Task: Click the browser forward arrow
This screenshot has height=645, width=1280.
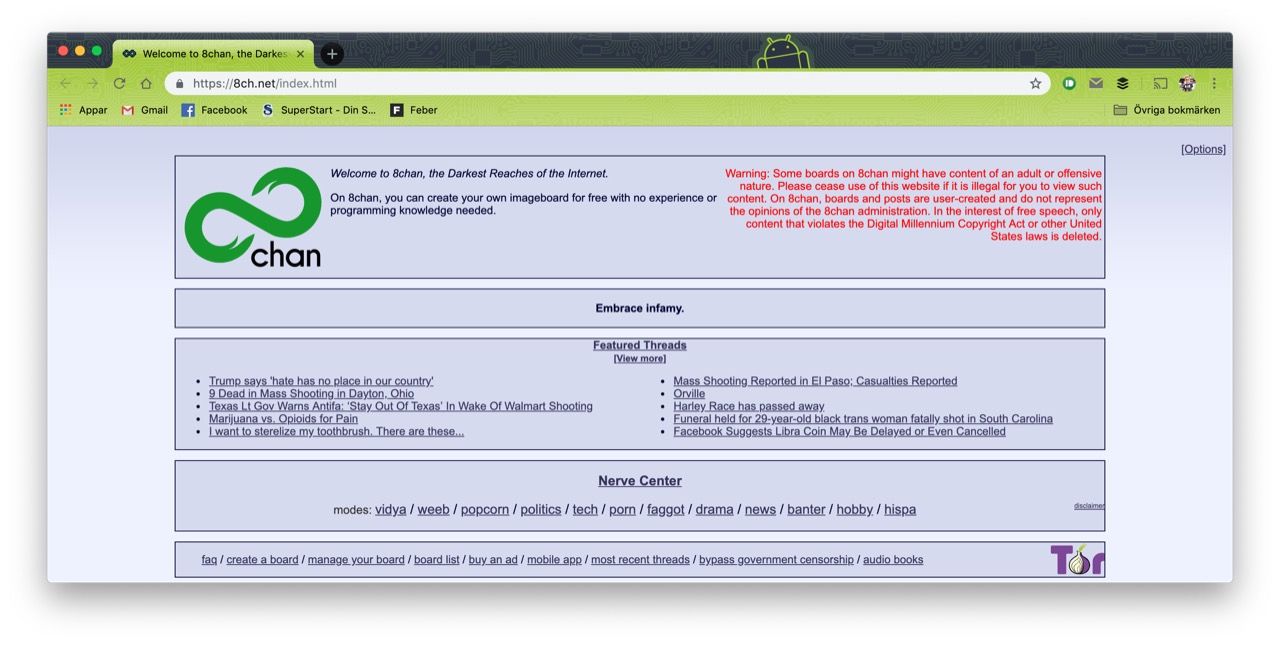Action: pos(92,84)
